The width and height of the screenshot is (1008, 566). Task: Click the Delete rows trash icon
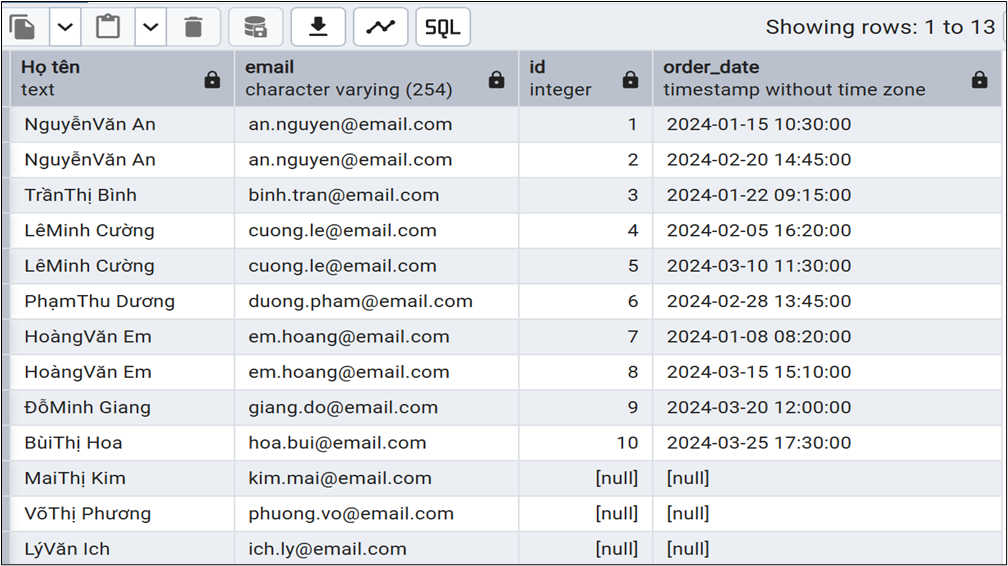point(193,27)
